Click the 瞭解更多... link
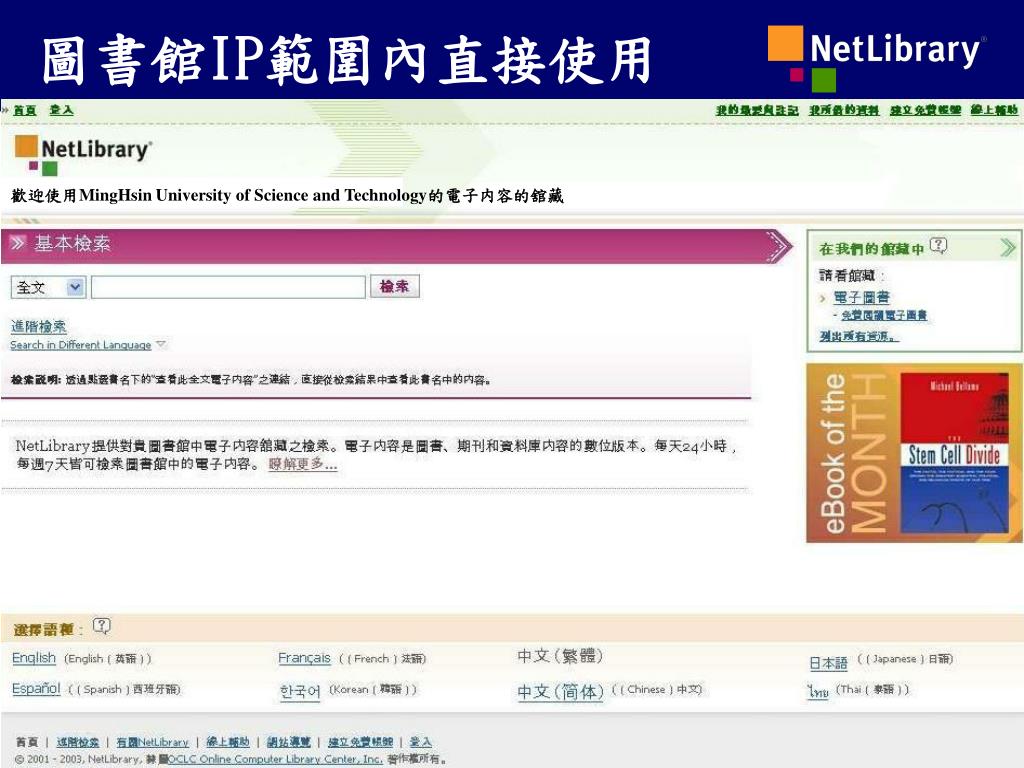The width and height of the screenshot is (1024, 768). (x=302, y=464)
